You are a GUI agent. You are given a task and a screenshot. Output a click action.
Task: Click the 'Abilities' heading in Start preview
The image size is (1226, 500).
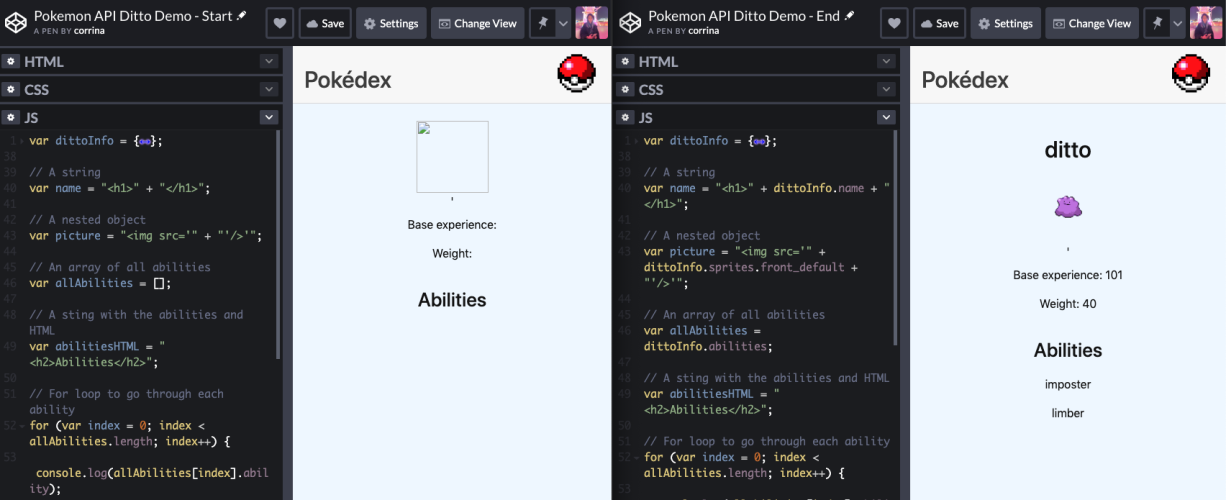pyautogui.click(x=452, y=300)
